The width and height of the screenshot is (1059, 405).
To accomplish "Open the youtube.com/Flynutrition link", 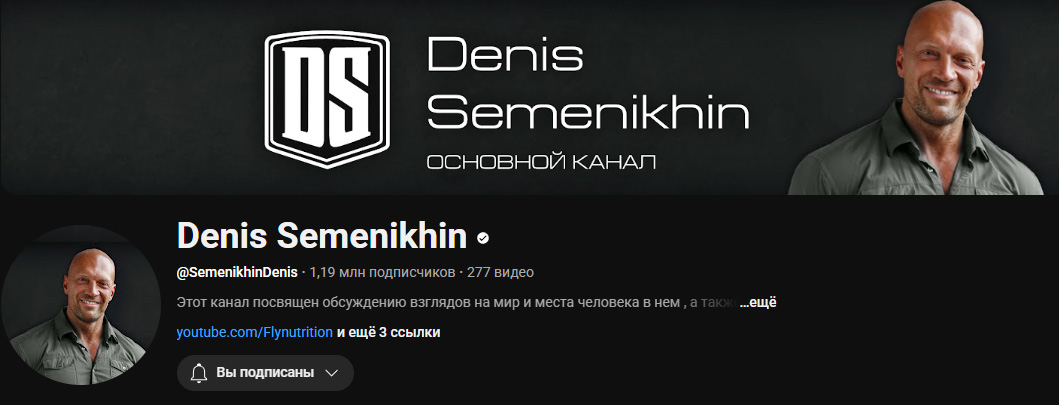I will (255, 332).
